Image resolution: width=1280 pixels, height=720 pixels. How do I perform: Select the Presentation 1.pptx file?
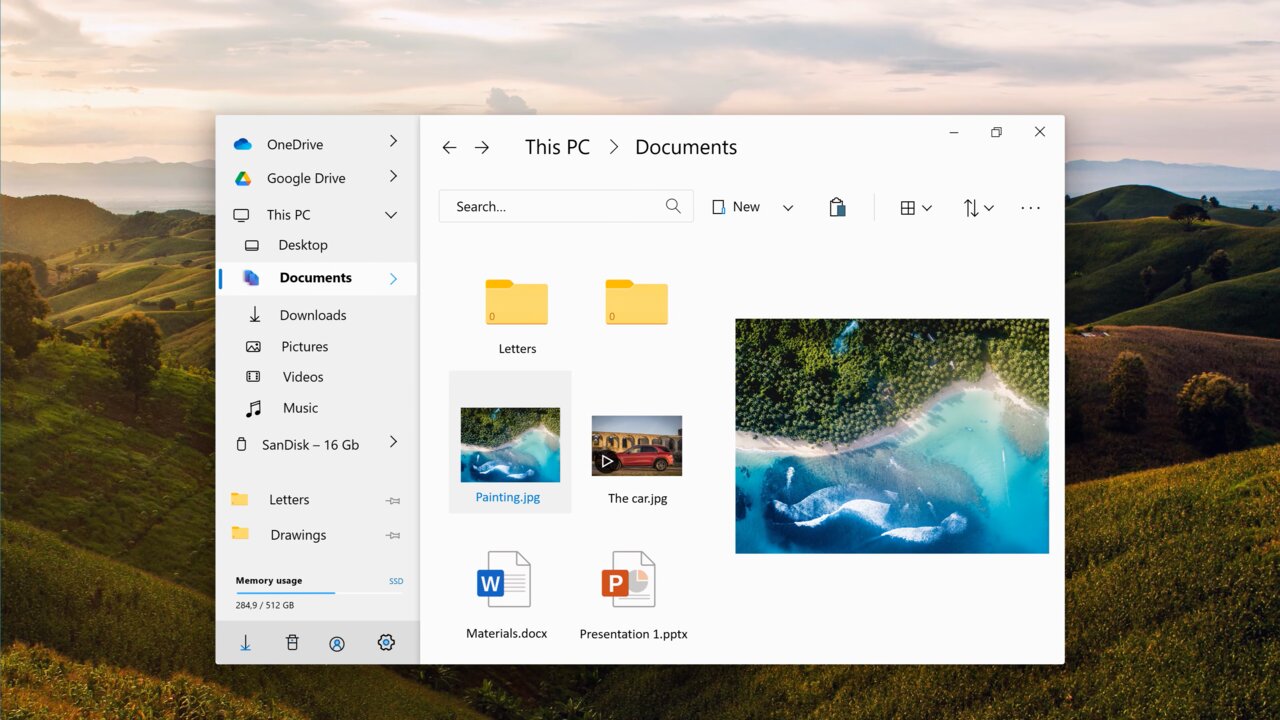coord(633,595)
